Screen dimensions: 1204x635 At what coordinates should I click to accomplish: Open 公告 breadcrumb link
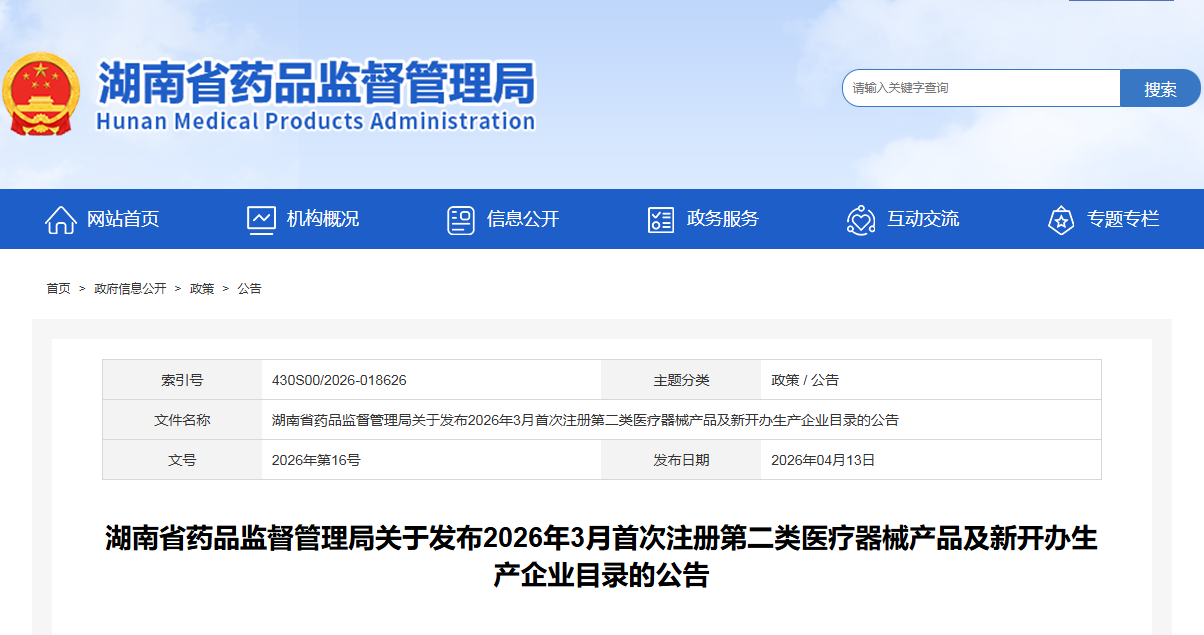click(x=249, y=288)
